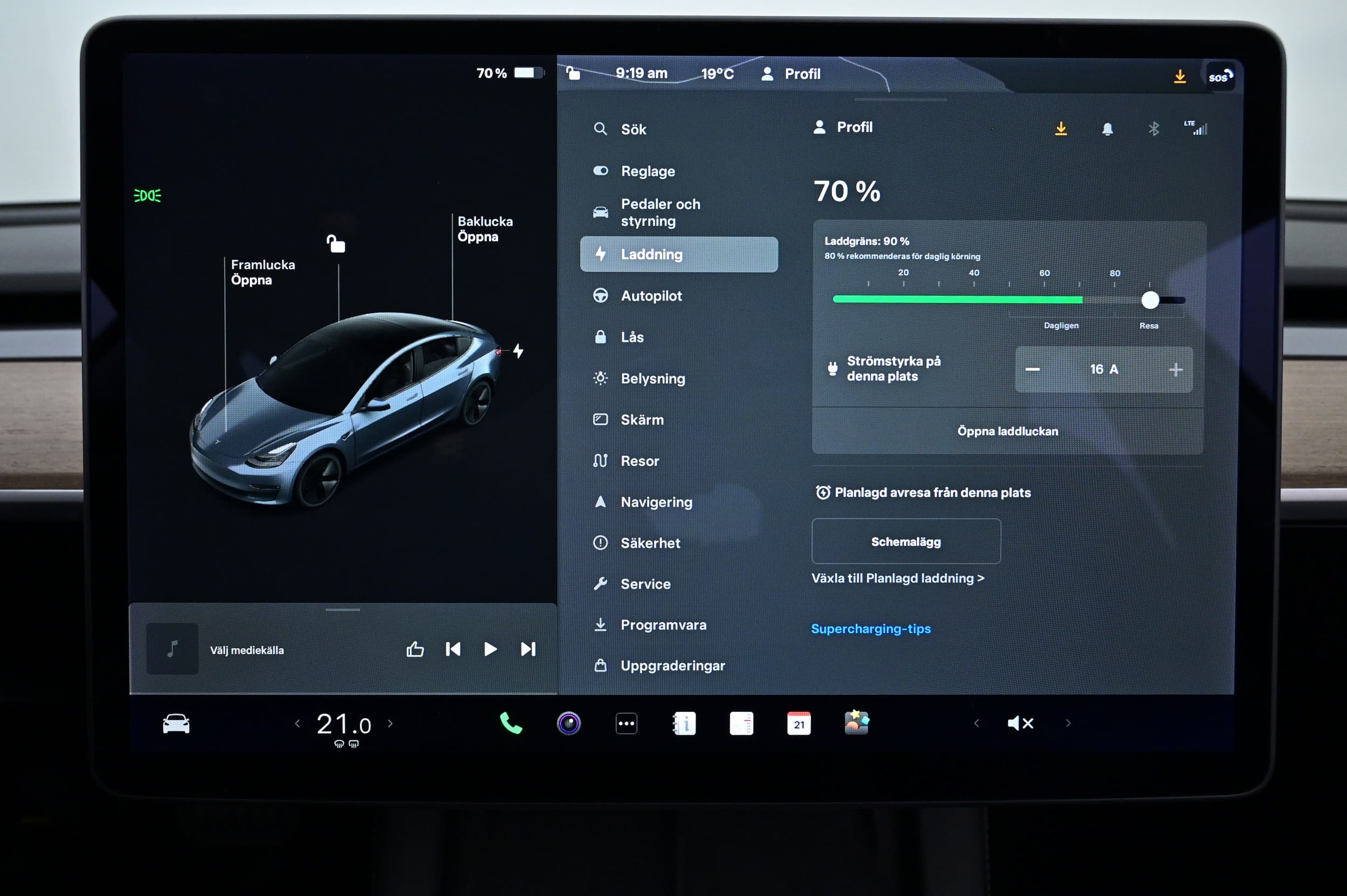Tap the Välj mediekälla text
Viewport: 1347px width, 896px height.
click(x=247, y=650)
